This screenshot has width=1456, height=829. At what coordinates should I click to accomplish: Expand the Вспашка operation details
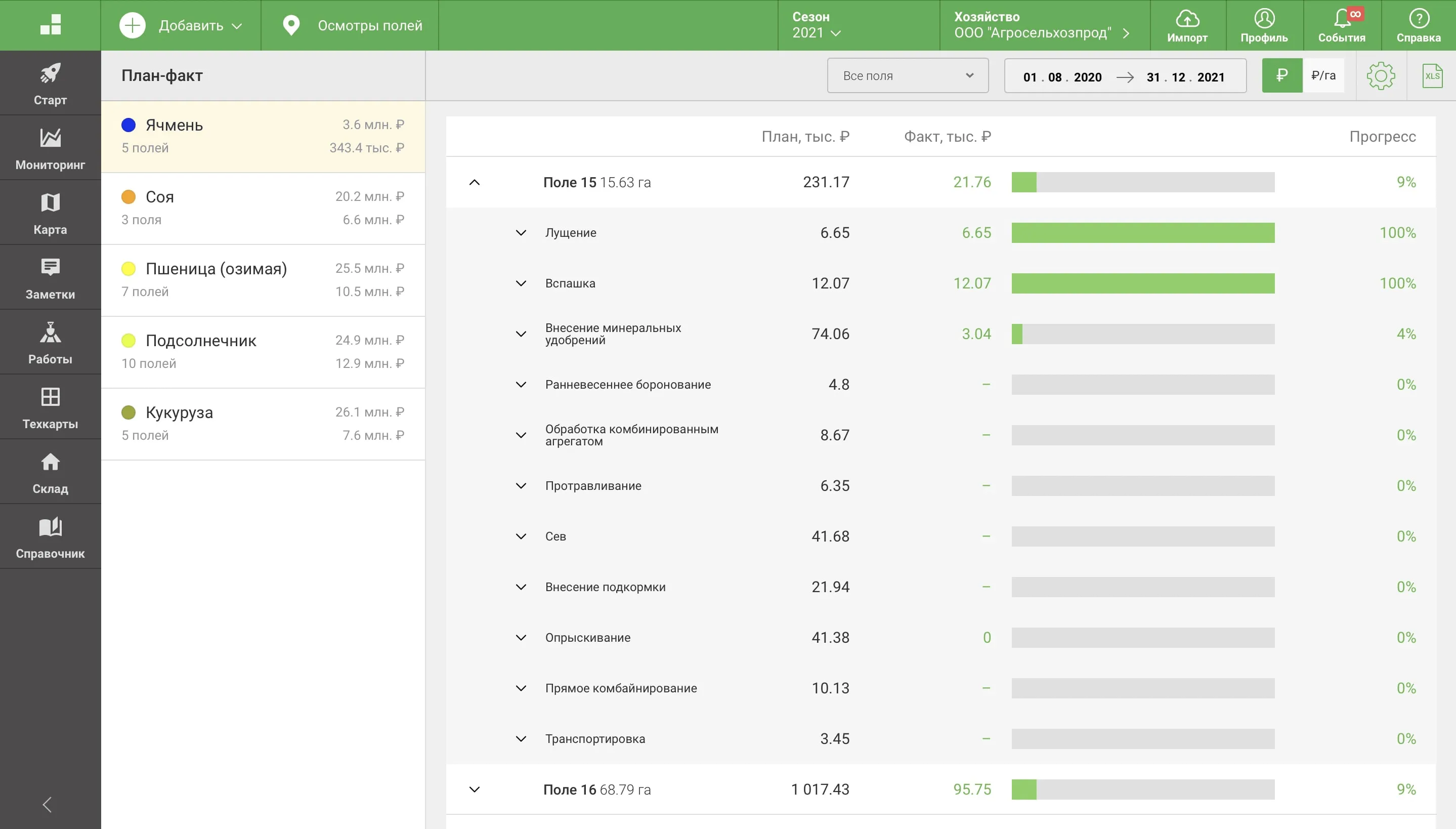(x=521, y=283)
